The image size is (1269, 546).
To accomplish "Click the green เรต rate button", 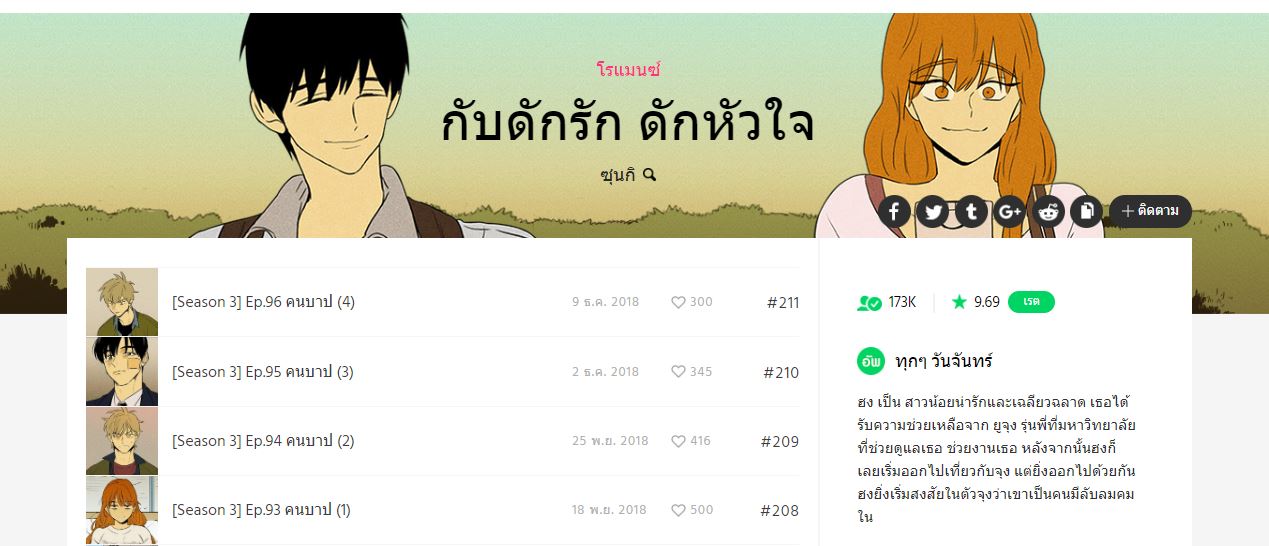I will pos(1031,302).
